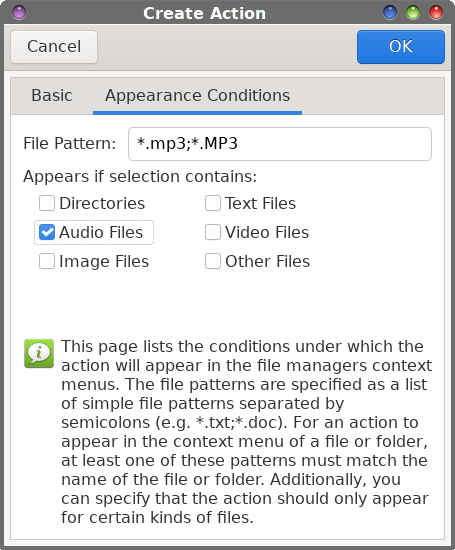Click the help description paragraph text

[x=247, y=432]
